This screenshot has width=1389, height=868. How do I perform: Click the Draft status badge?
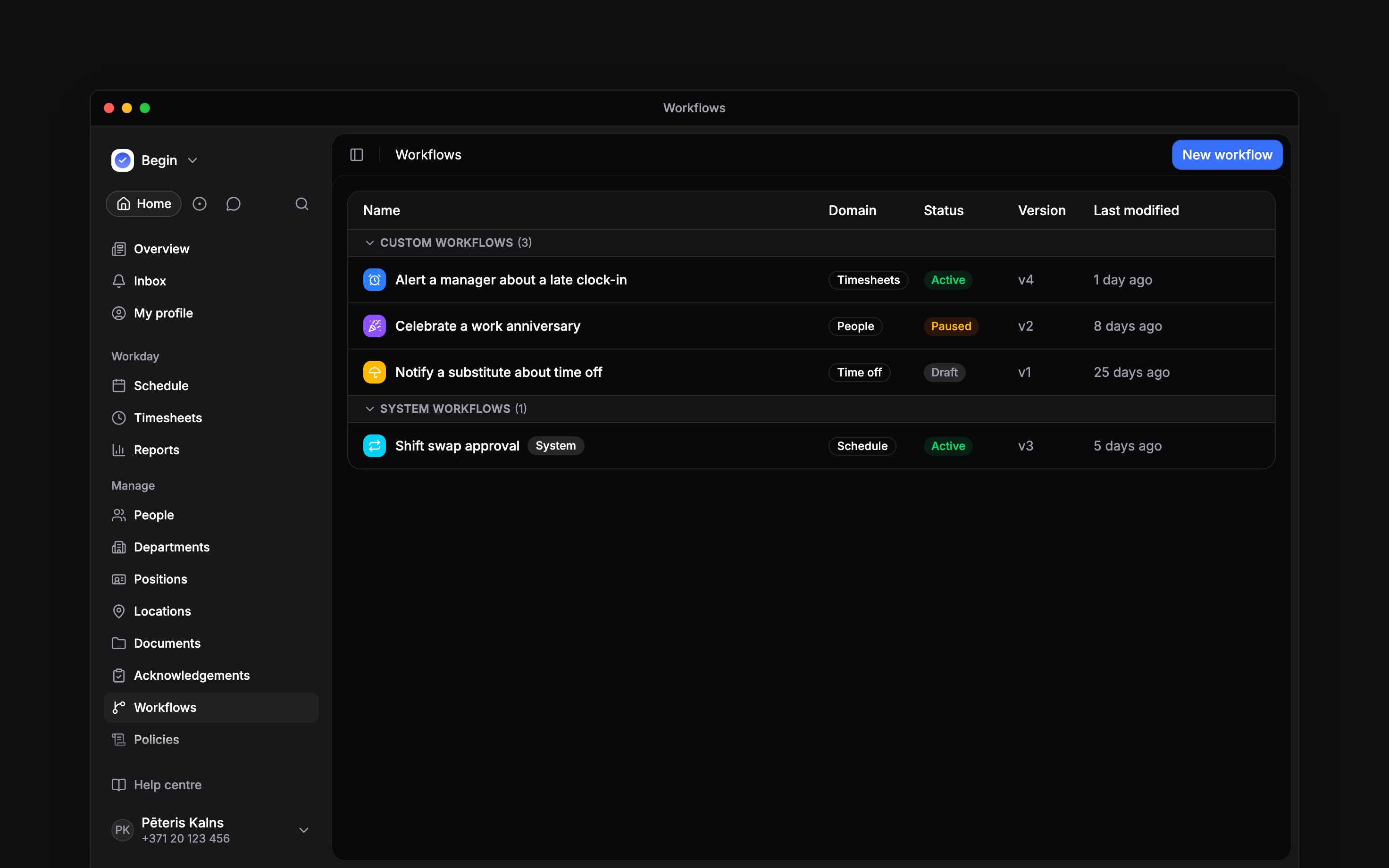coord(944,373)
